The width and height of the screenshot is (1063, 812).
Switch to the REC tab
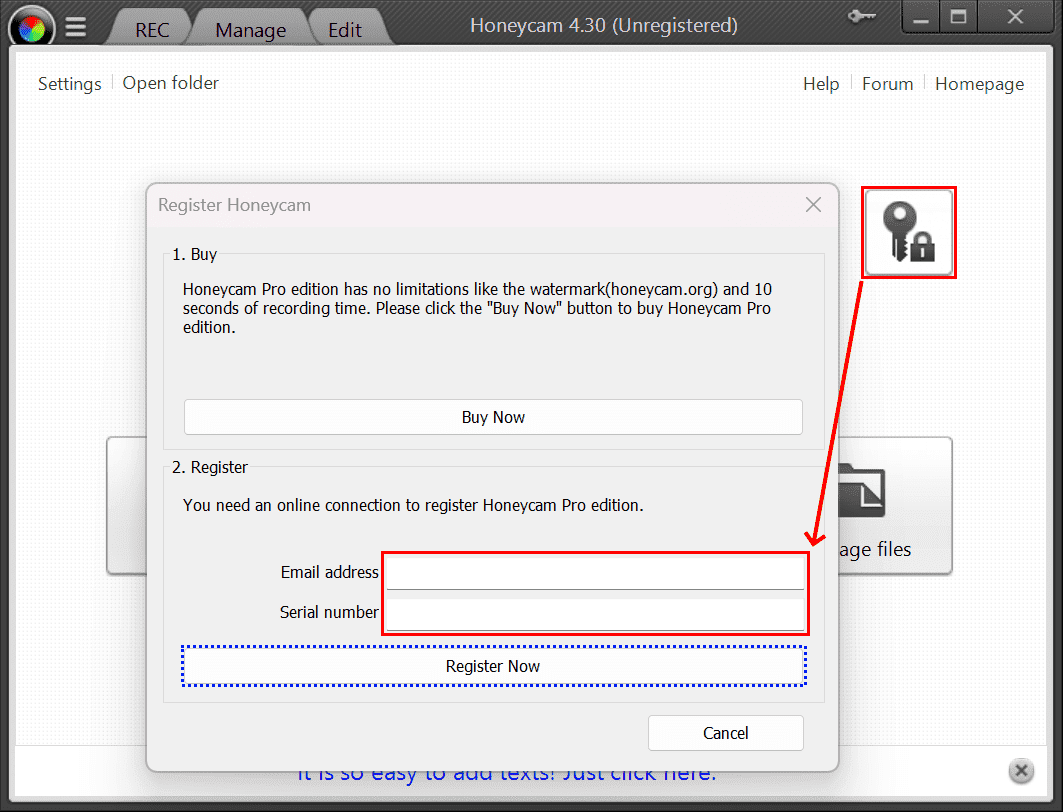click(x=153, y=30)
